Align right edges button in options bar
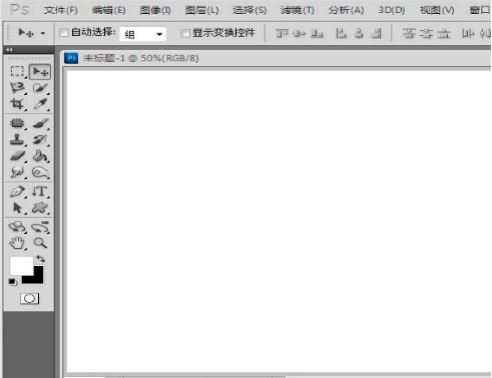 pyautogui.click(x=377, y=33)
